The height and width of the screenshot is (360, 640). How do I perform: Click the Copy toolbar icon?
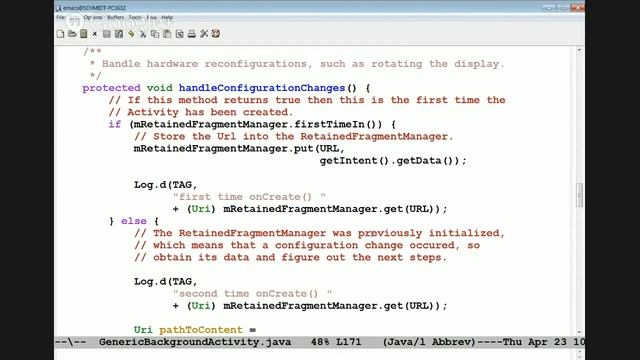pos(155,34)
